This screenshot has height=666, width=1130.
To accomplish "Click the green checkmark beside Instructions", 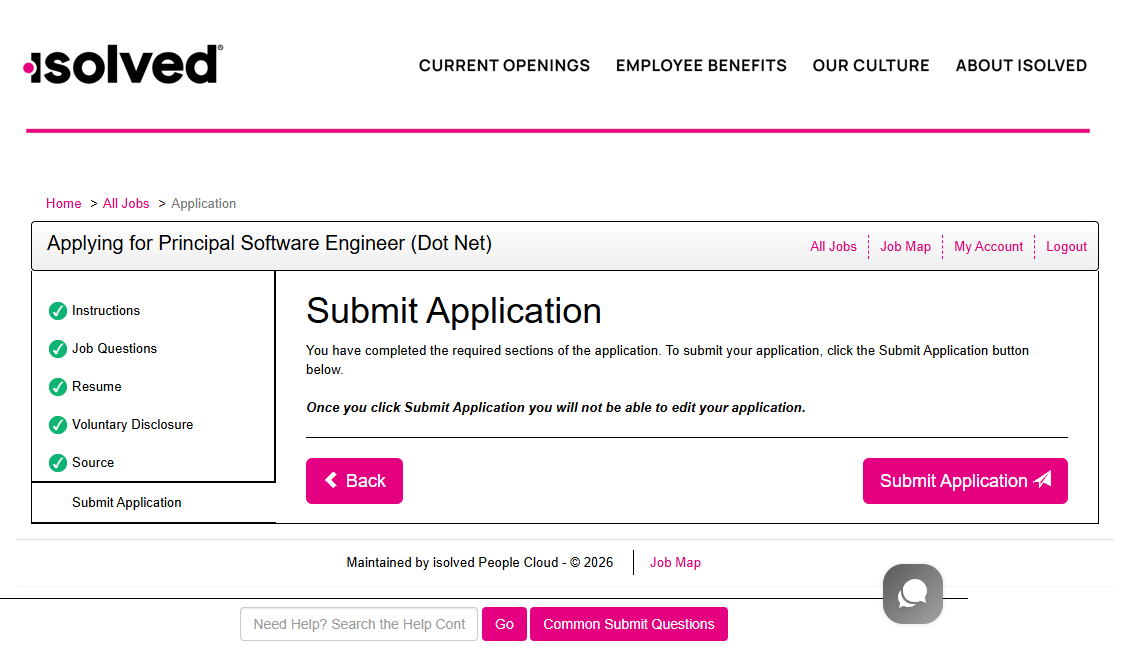I will click(58, 311).
